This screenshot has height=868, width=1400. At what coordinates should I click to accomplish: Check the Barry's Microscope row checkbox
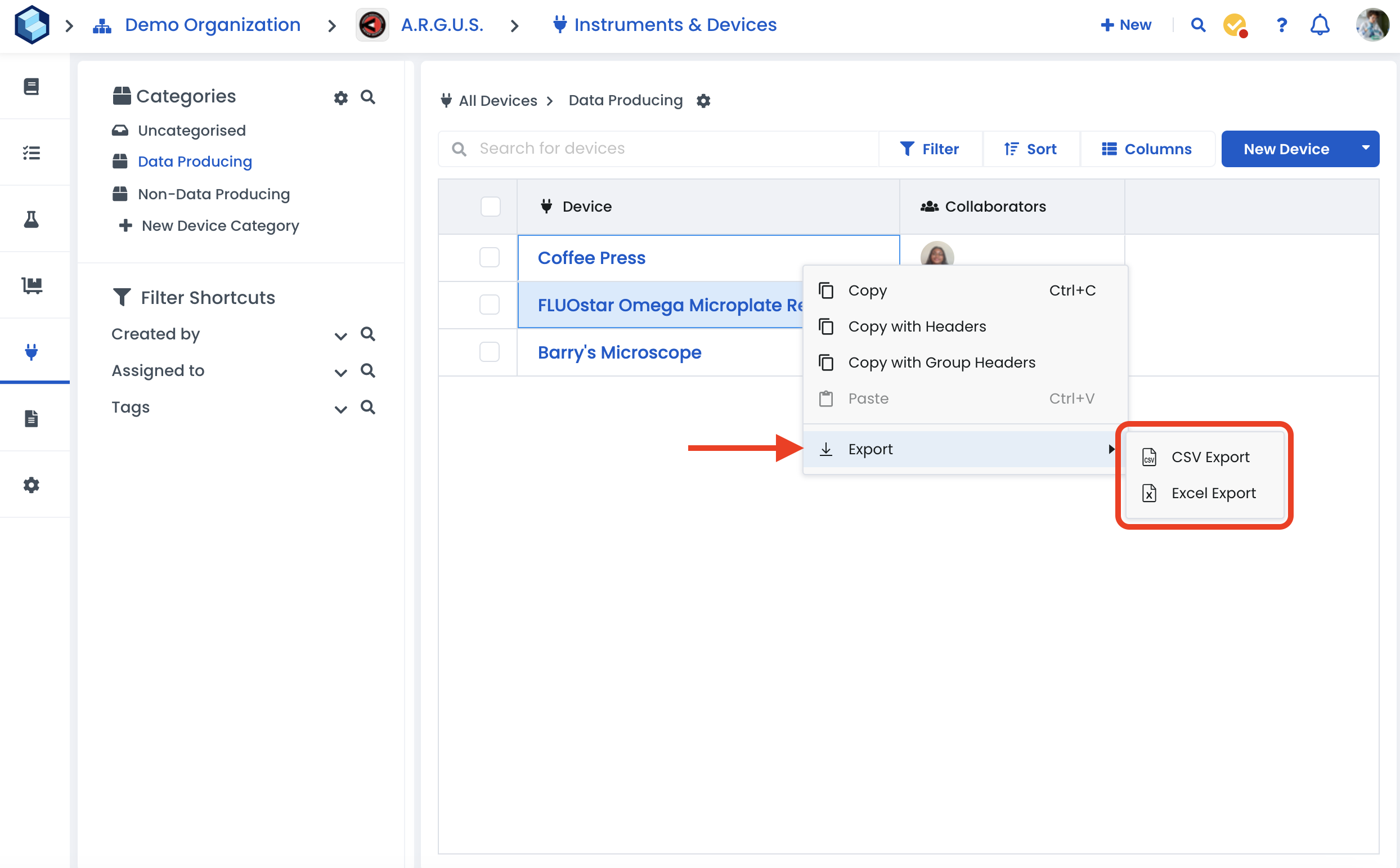(490, 352)
